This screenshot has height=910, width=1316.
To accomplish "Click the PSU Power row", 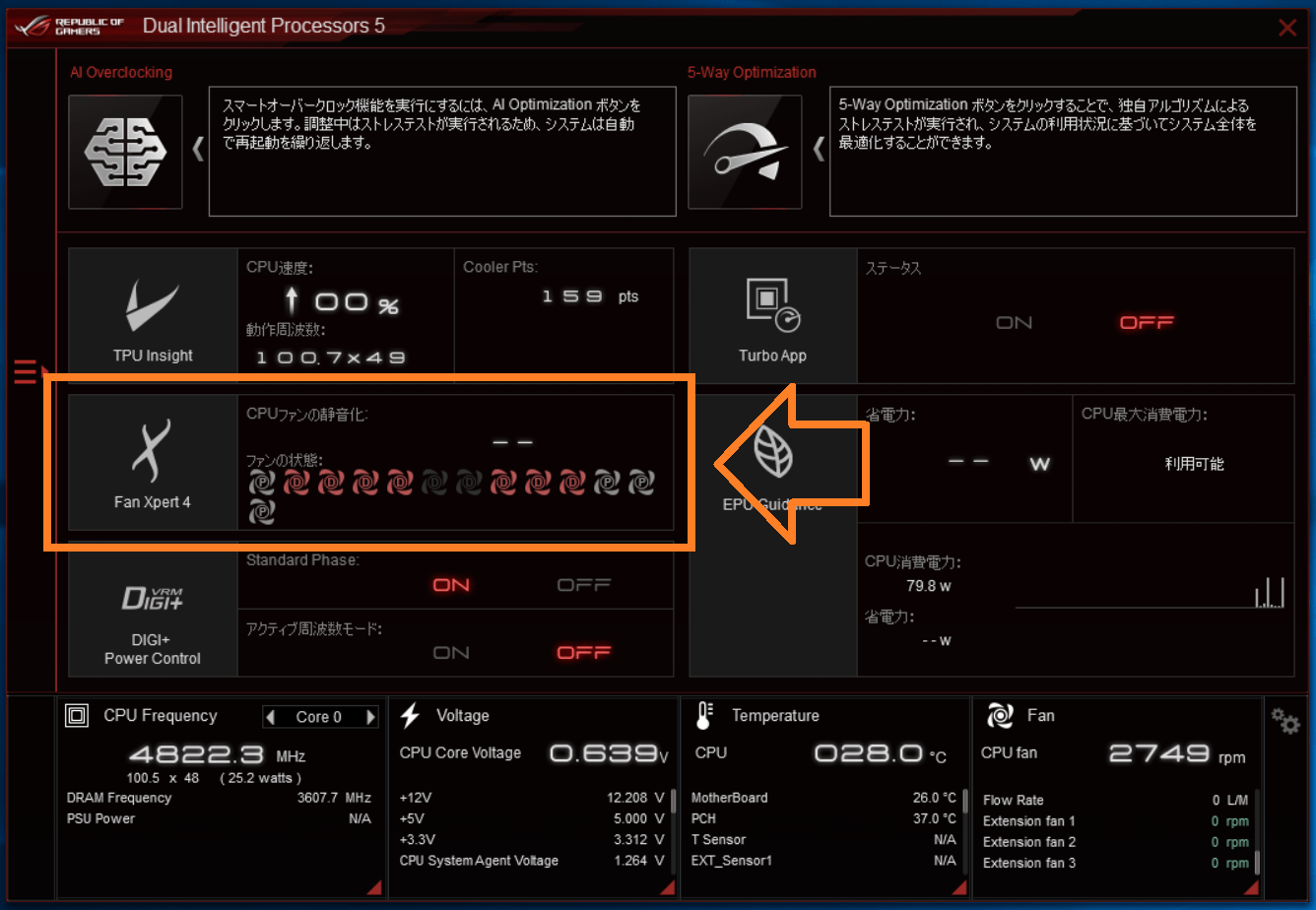I will coord(219,818).
